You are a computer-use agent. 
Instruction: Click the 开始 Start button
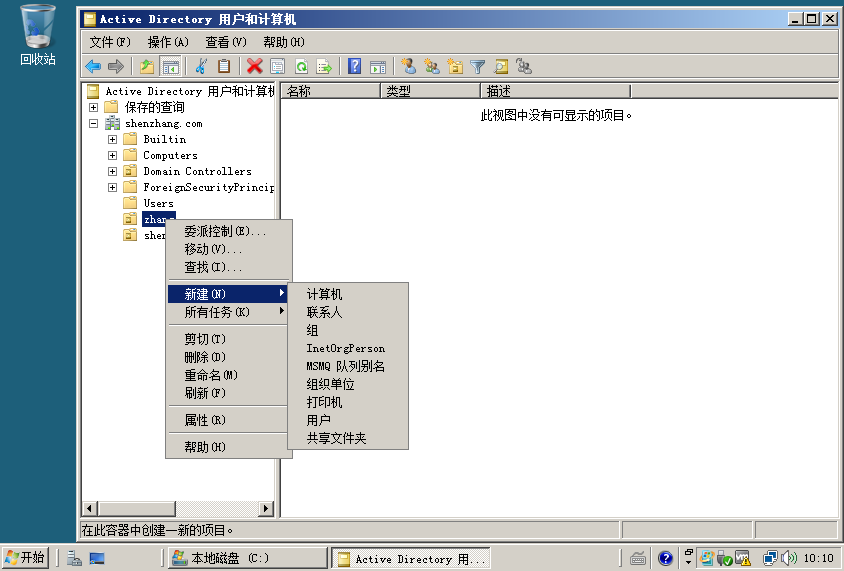[26, 558]
